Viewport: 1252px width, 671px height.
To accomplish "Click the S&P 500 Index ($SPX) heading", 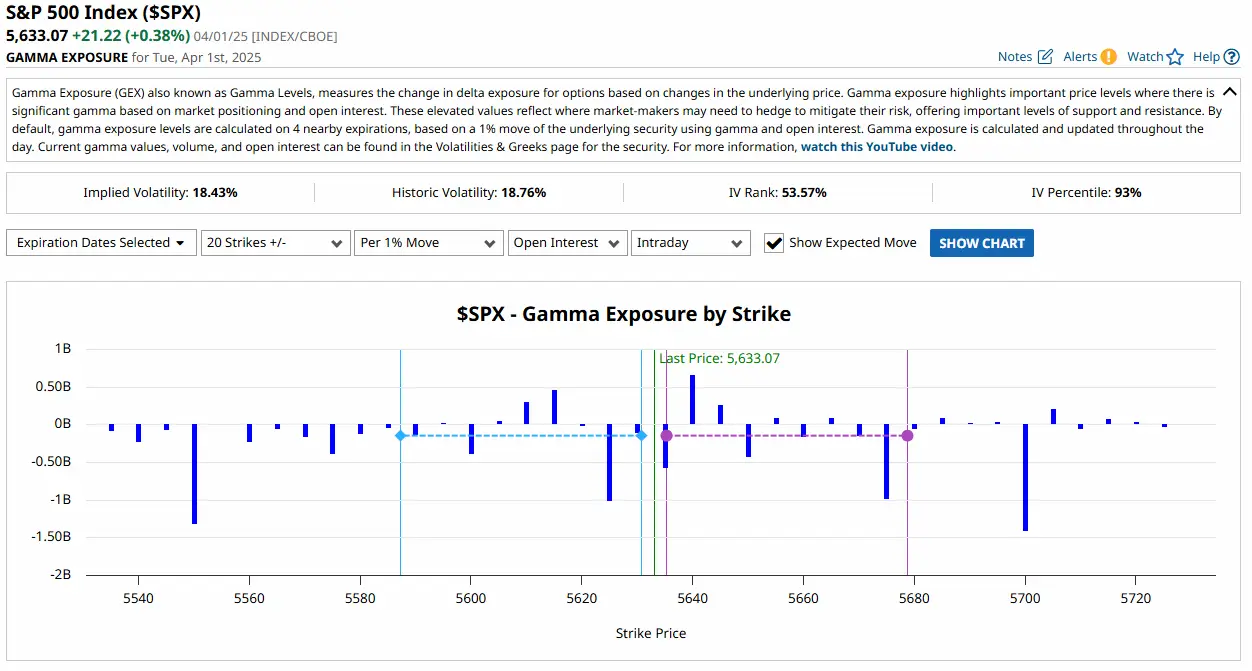I will (x=103, y=13).
